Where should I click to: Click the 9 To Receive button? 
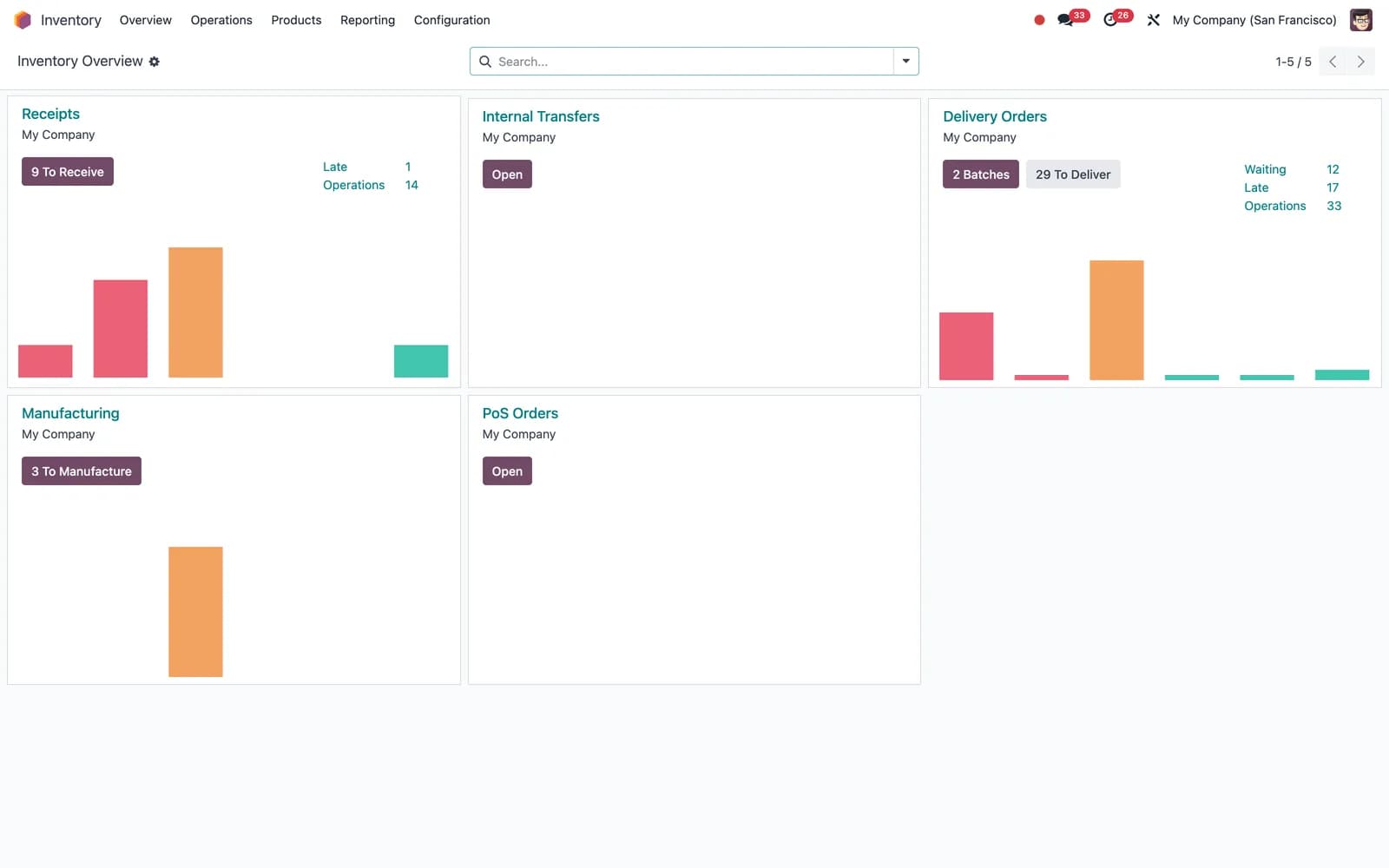[68, 172]
